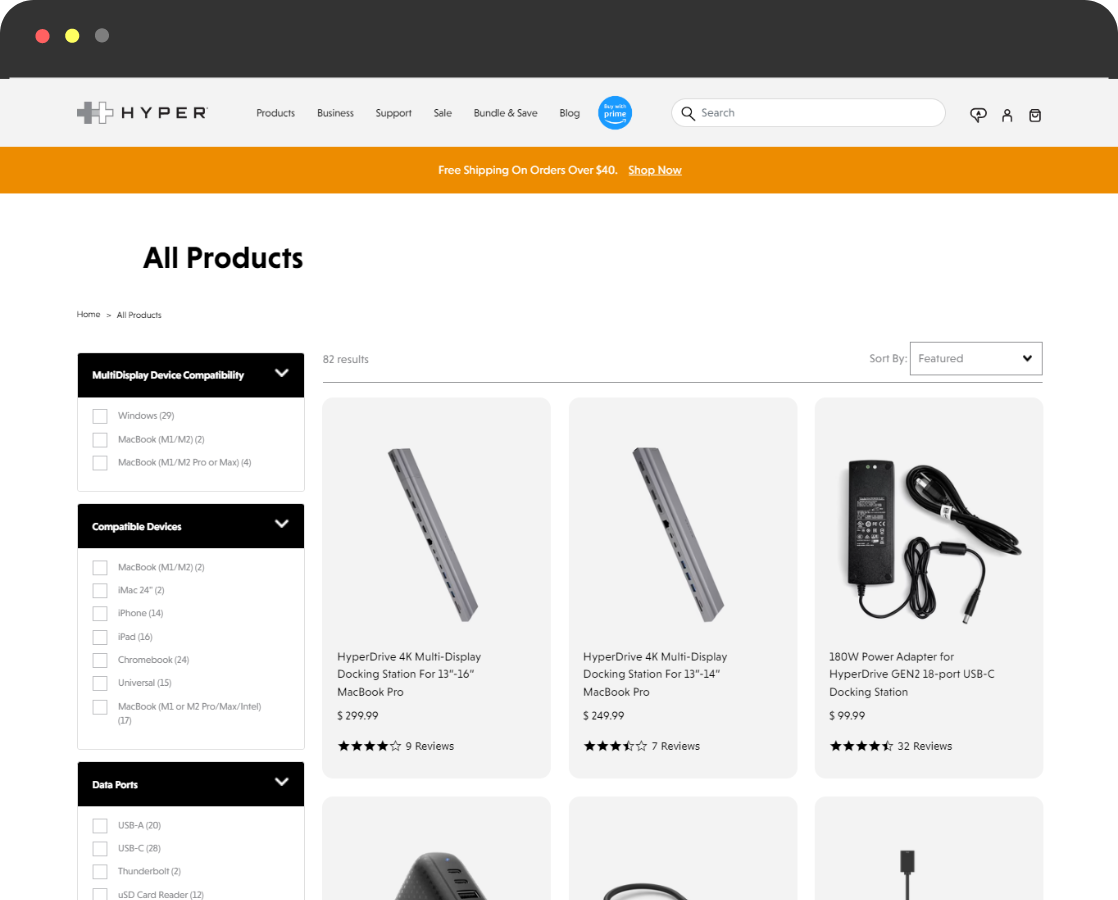
Task: Collapse the Compatible Devices filter
Action: [282, 524]
